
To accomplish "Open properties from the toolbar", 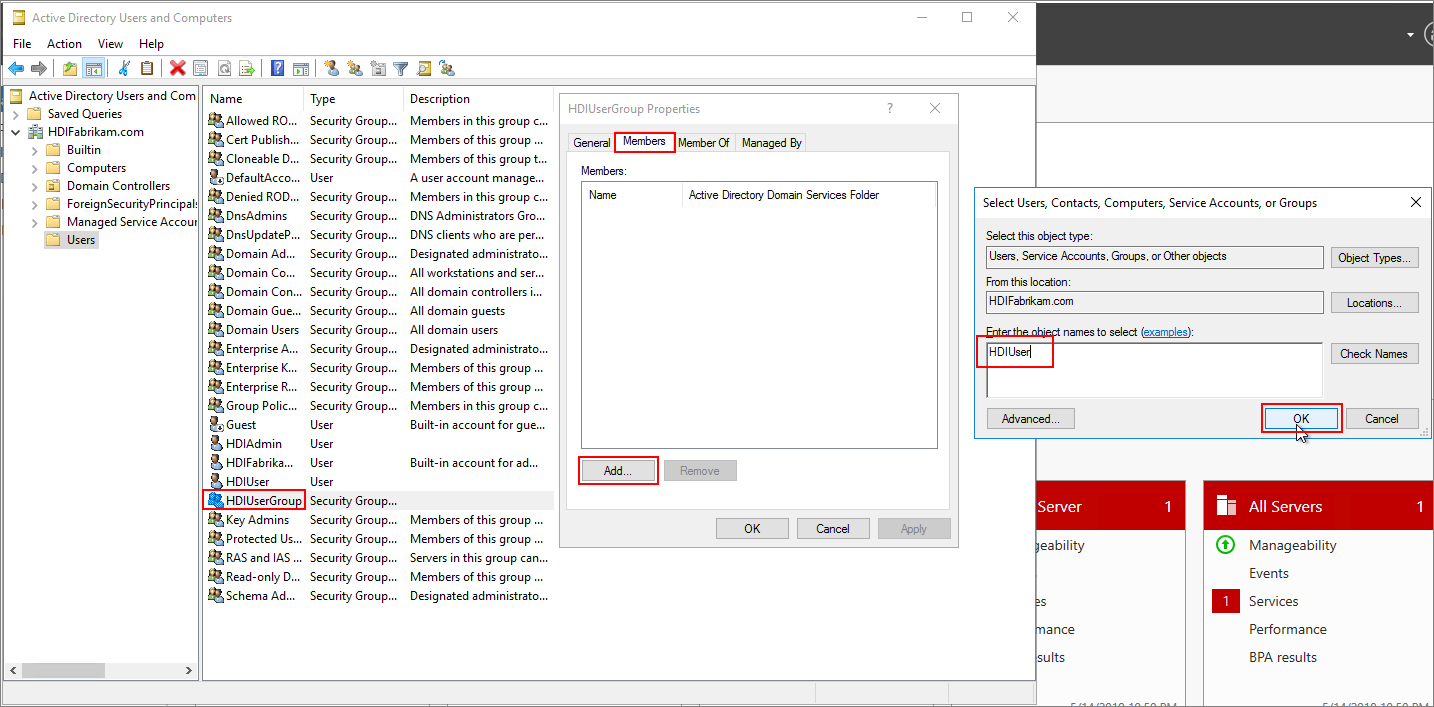I will (x=200, y=67).
